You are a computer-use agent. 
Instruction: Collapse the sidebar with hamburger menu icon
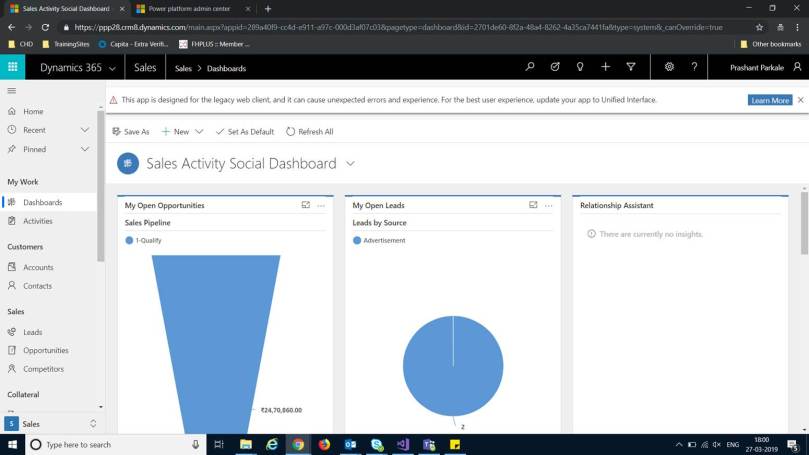pyautogui.click(x=12, y=91)
